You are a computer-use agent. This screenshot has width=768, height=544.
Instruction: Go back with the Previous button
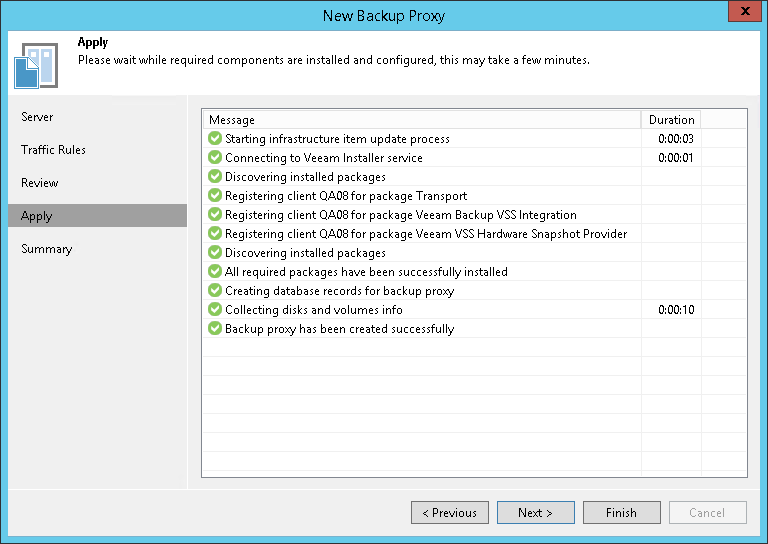click(x=449, y=513)
